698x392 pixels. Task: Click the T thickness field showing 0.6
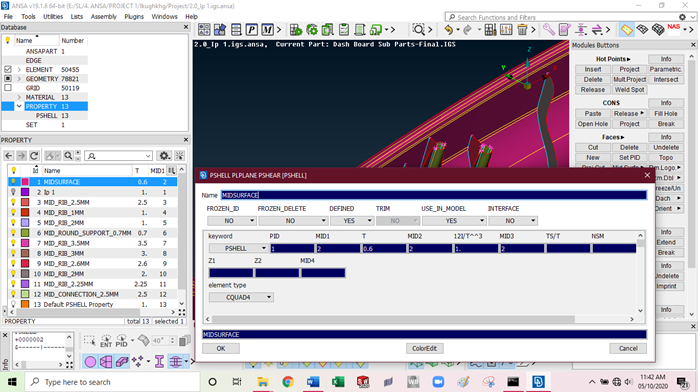[x=384, y=249]
